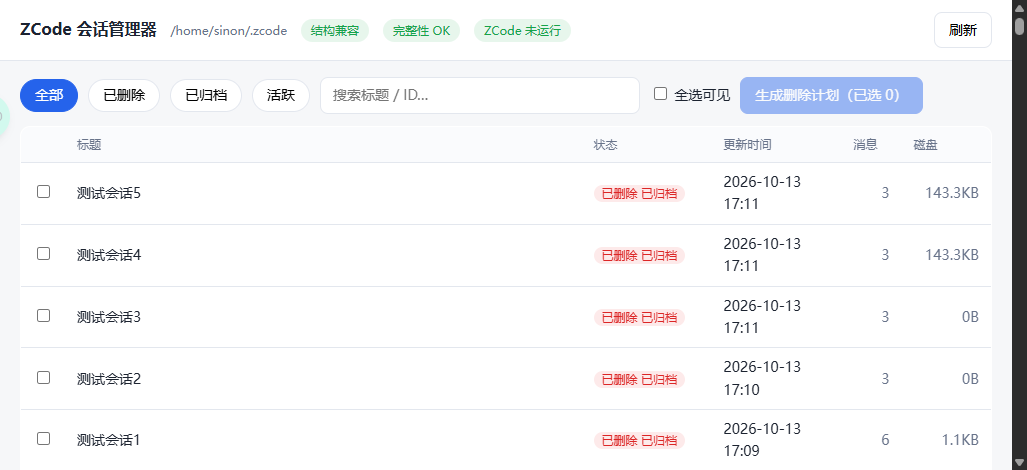Select the 全部 filter tab
Viewport: 1027px width, 470px height.
(49, 96)
